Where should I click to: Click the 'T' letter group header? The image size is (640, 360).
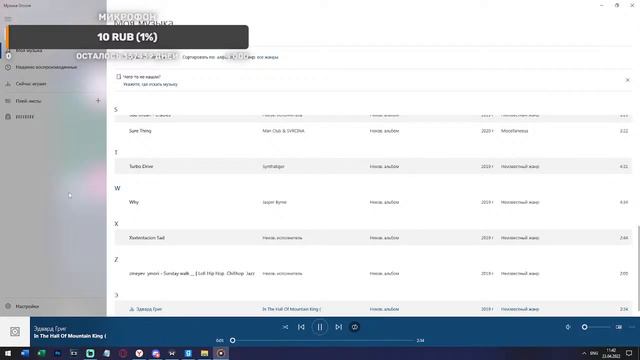[x=116, y=152]
